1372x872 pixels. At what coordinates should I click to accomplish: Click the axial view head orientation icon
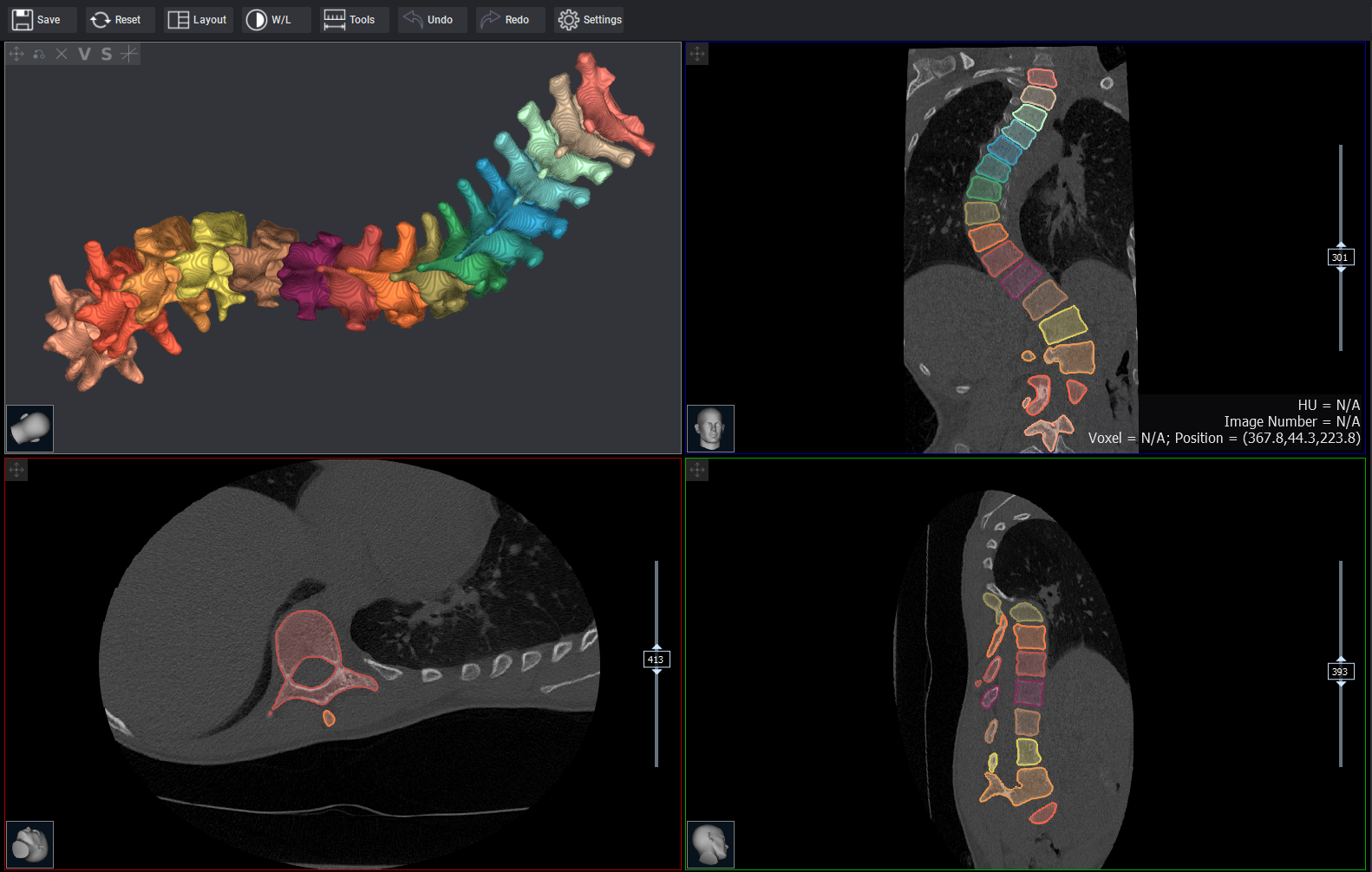click(30, 844)
